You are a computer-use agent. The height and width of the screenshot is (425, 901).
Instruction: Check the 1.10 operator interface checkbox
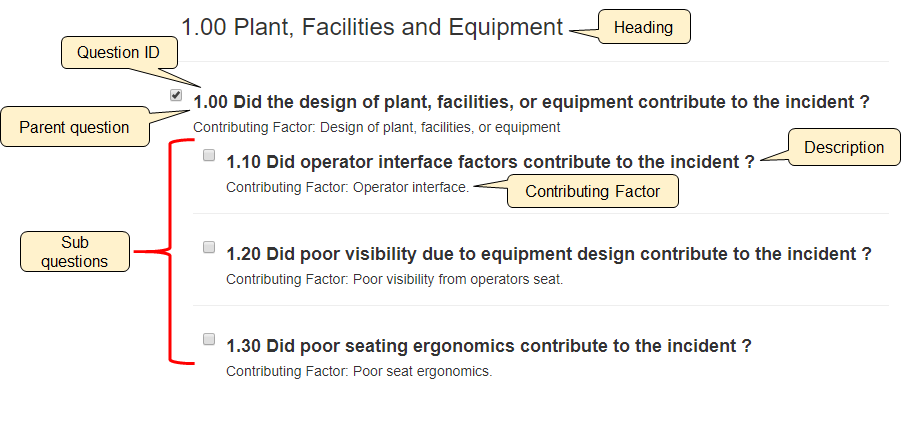click(x=209, y=155)
